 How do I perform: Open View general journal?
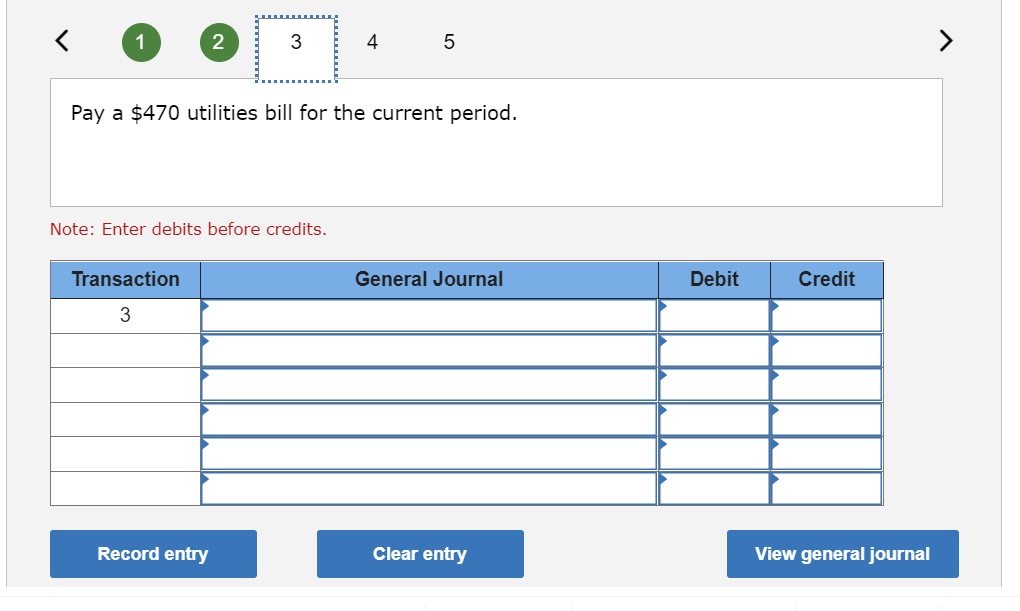coord(842,553)
